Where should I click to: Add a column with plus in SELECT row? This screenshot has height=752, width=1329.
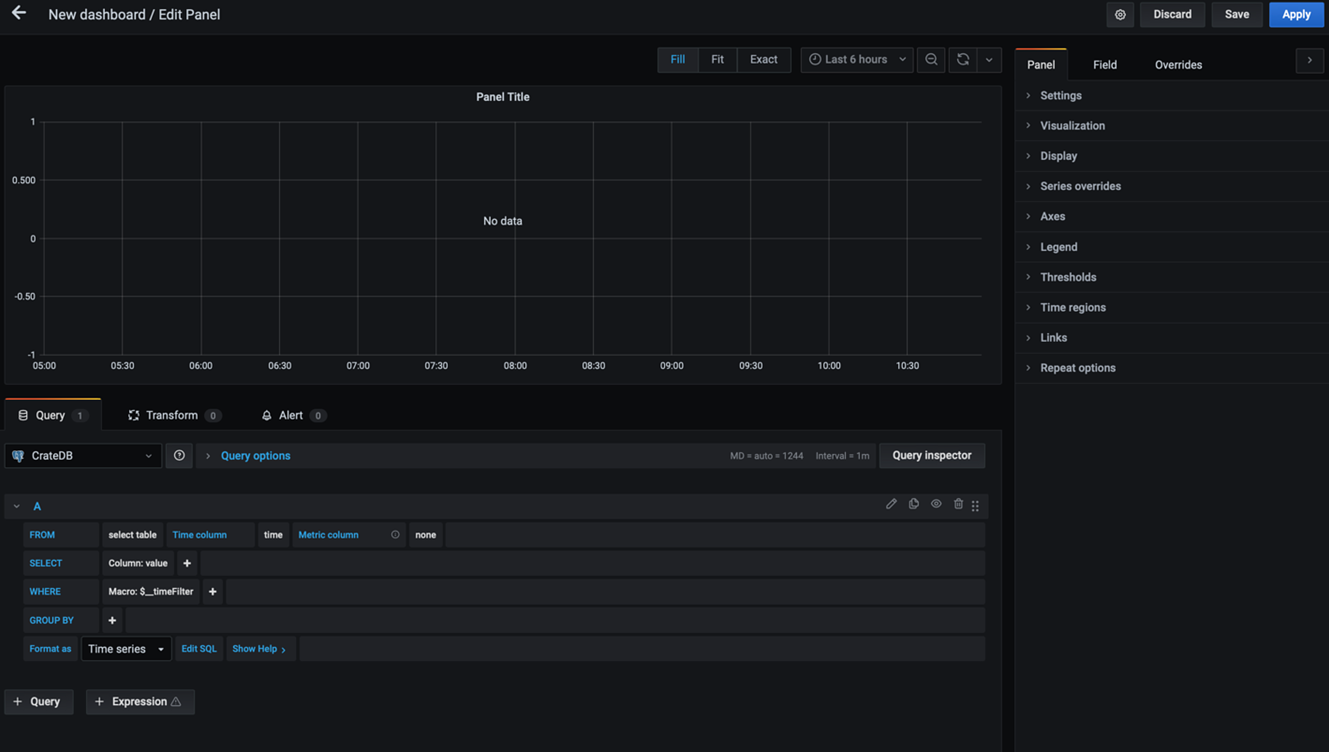click(x=187, y=563)
